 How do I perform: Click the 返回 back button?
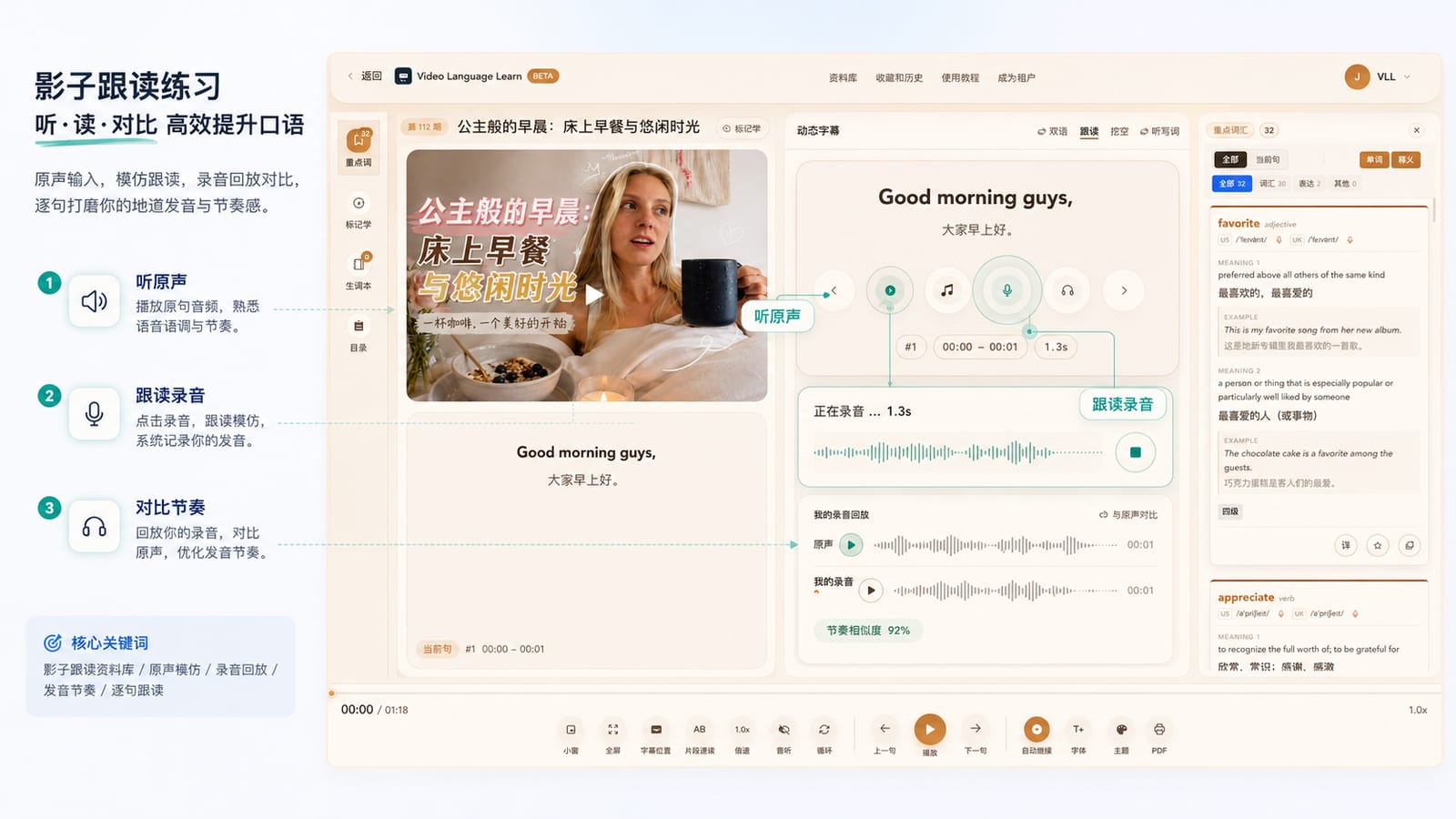click(365, 76)
